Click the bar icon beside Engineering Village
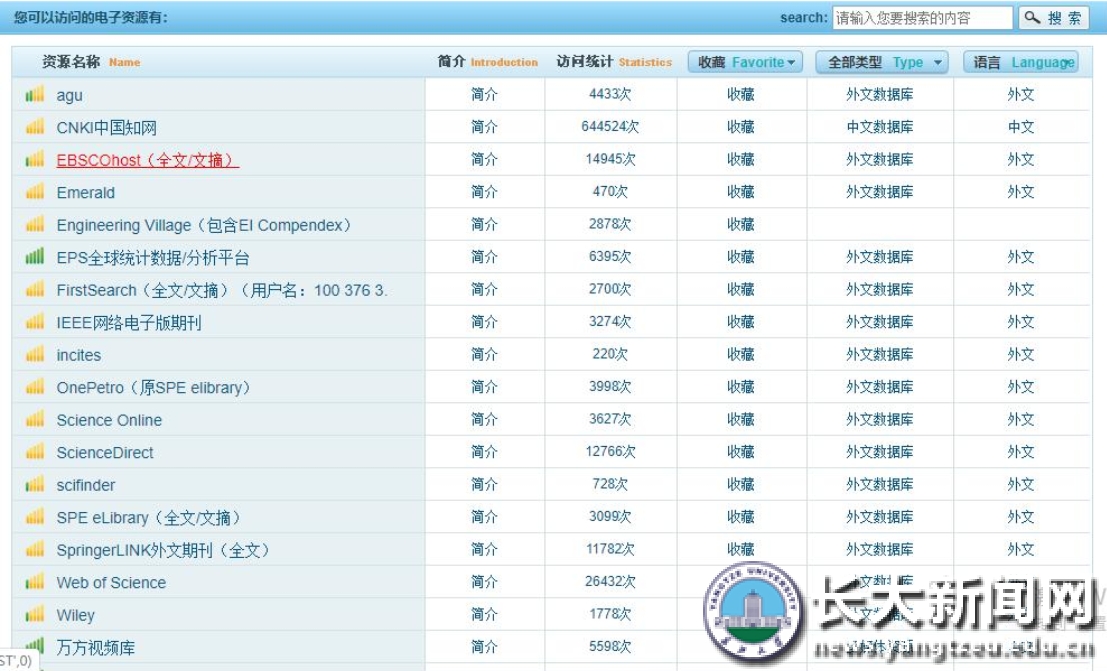Image resolution: width=1107 pixels, height=671 pixels. pos(35,224)
